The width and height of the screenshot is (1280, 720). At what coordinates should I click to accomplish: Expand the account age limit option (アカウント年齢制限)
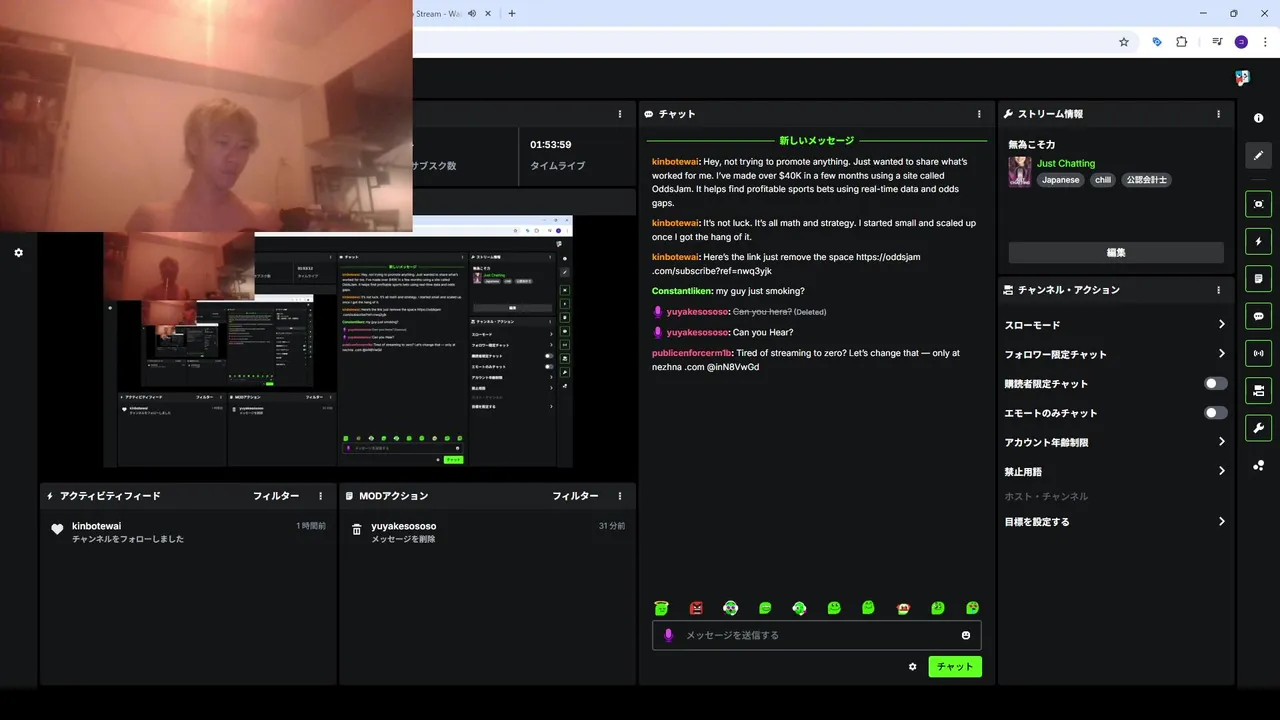coord(1115,442)
